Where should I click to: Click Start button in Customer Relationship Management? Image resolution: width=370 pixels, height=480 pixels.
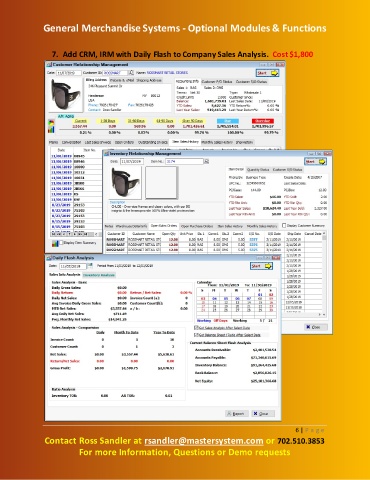[x=268, y=73]
